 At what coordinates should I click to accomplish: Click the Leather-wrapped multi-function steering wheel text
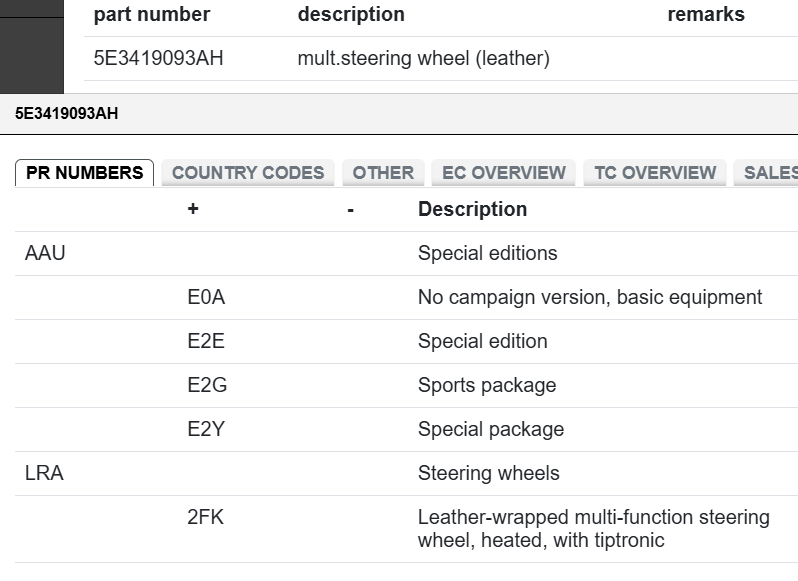[593, 529]
